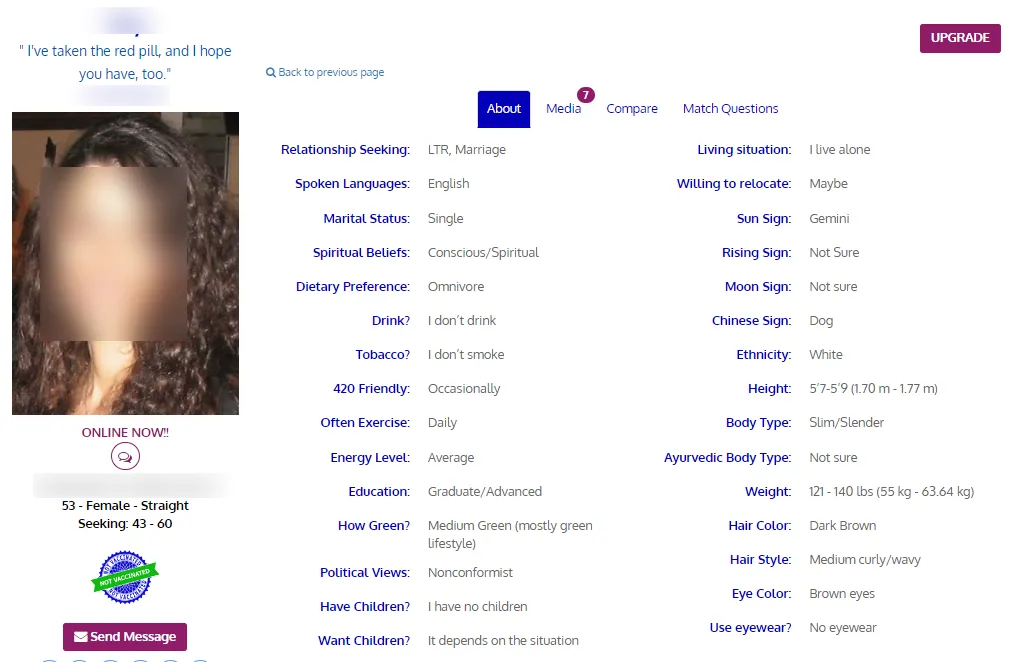Click the blurred username below the chat icon
The height and width of the screenshot is (662, 1018).
(x=130, y=485)
